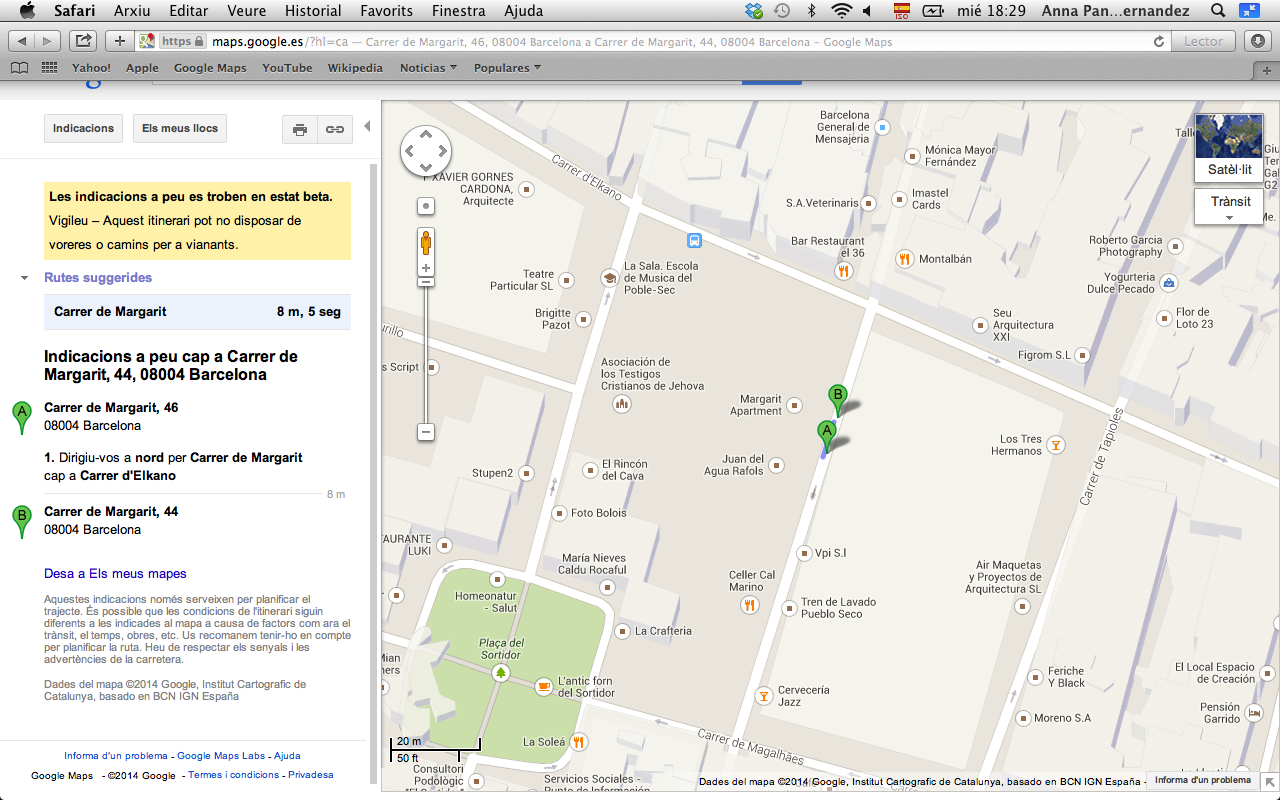
Task: Click the link share icon
Action: coord(335,130)
